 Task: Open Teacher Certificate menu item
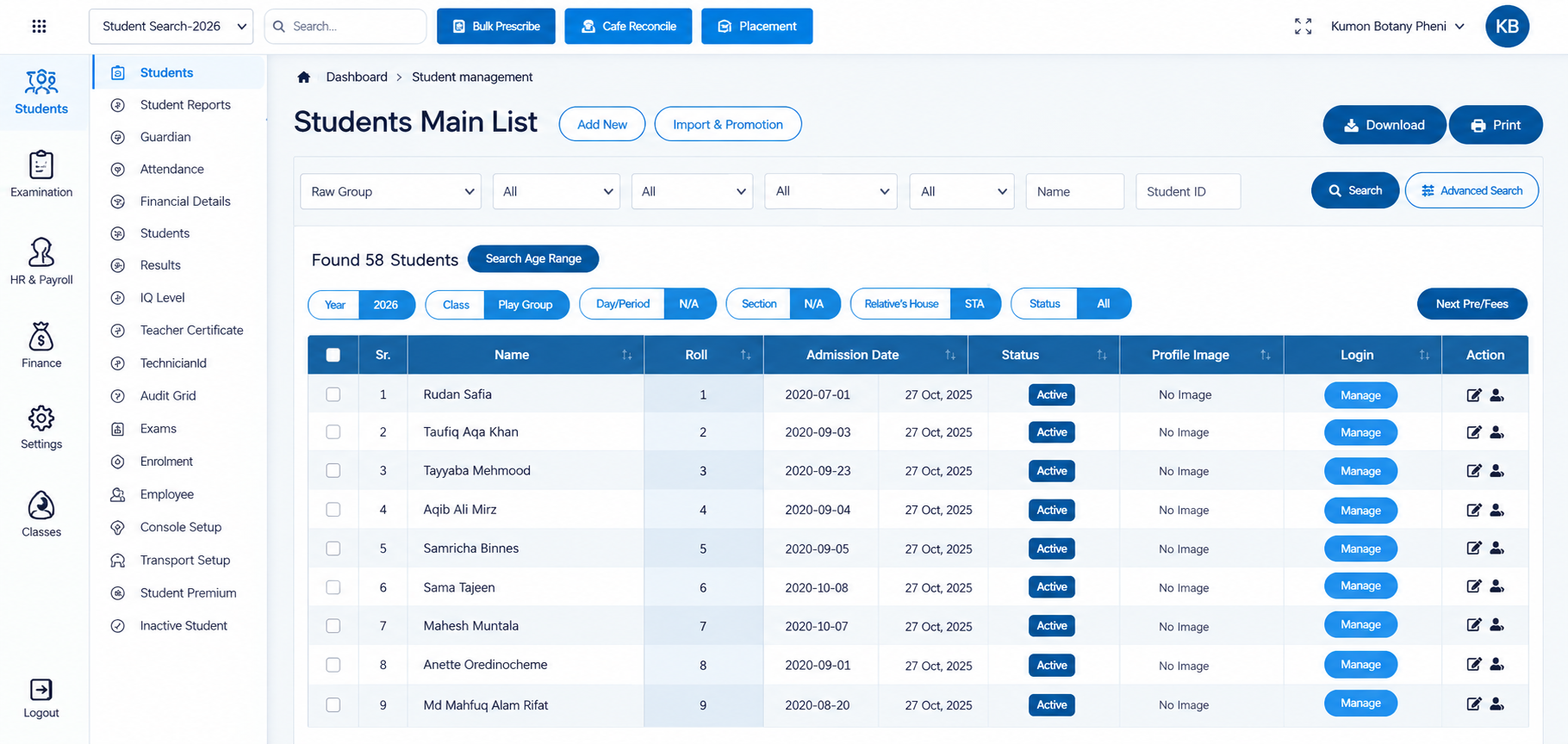191,330
